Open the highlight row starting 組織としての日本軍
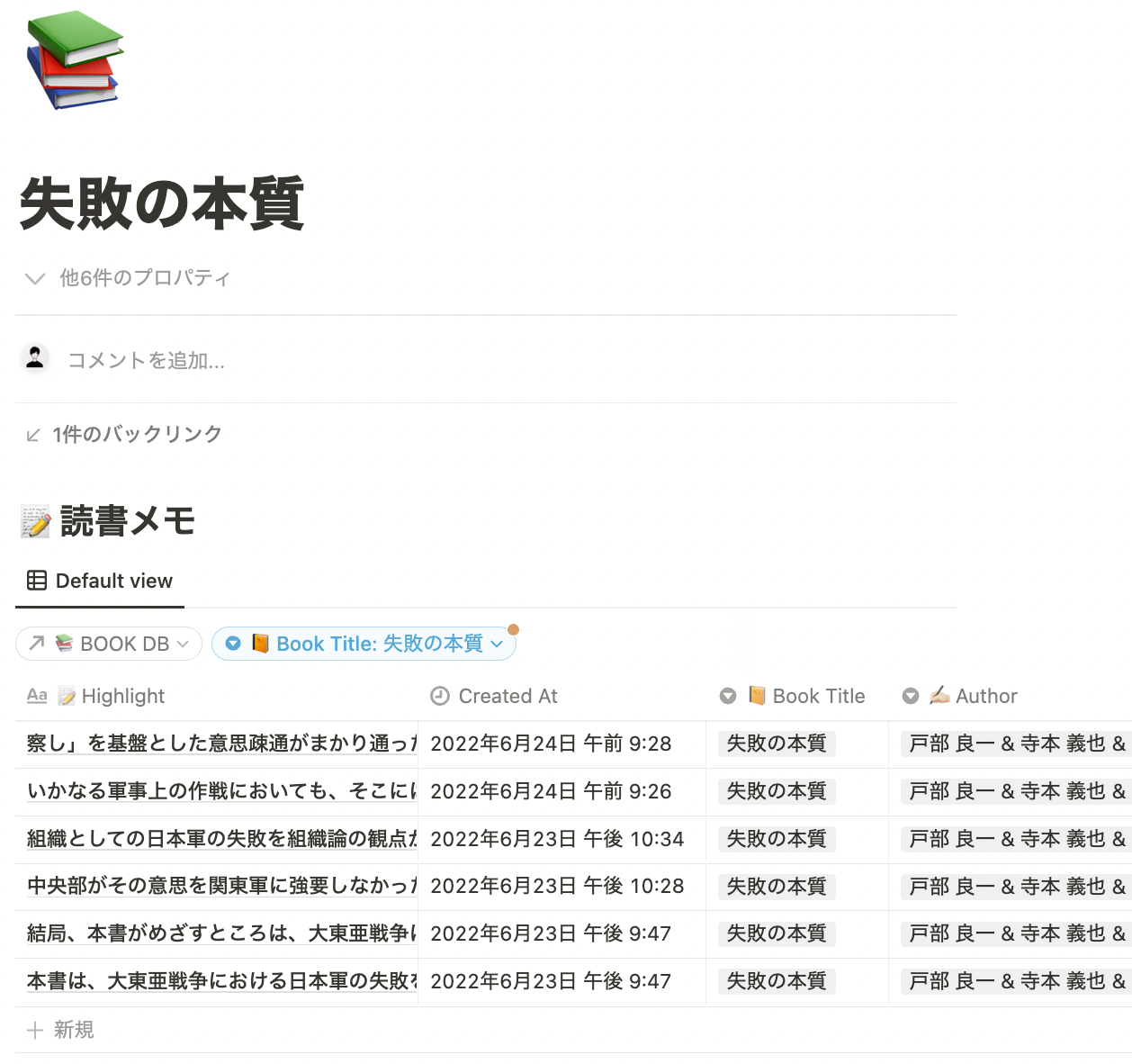Screen dimensions: 1132x1064 point(221,839)
